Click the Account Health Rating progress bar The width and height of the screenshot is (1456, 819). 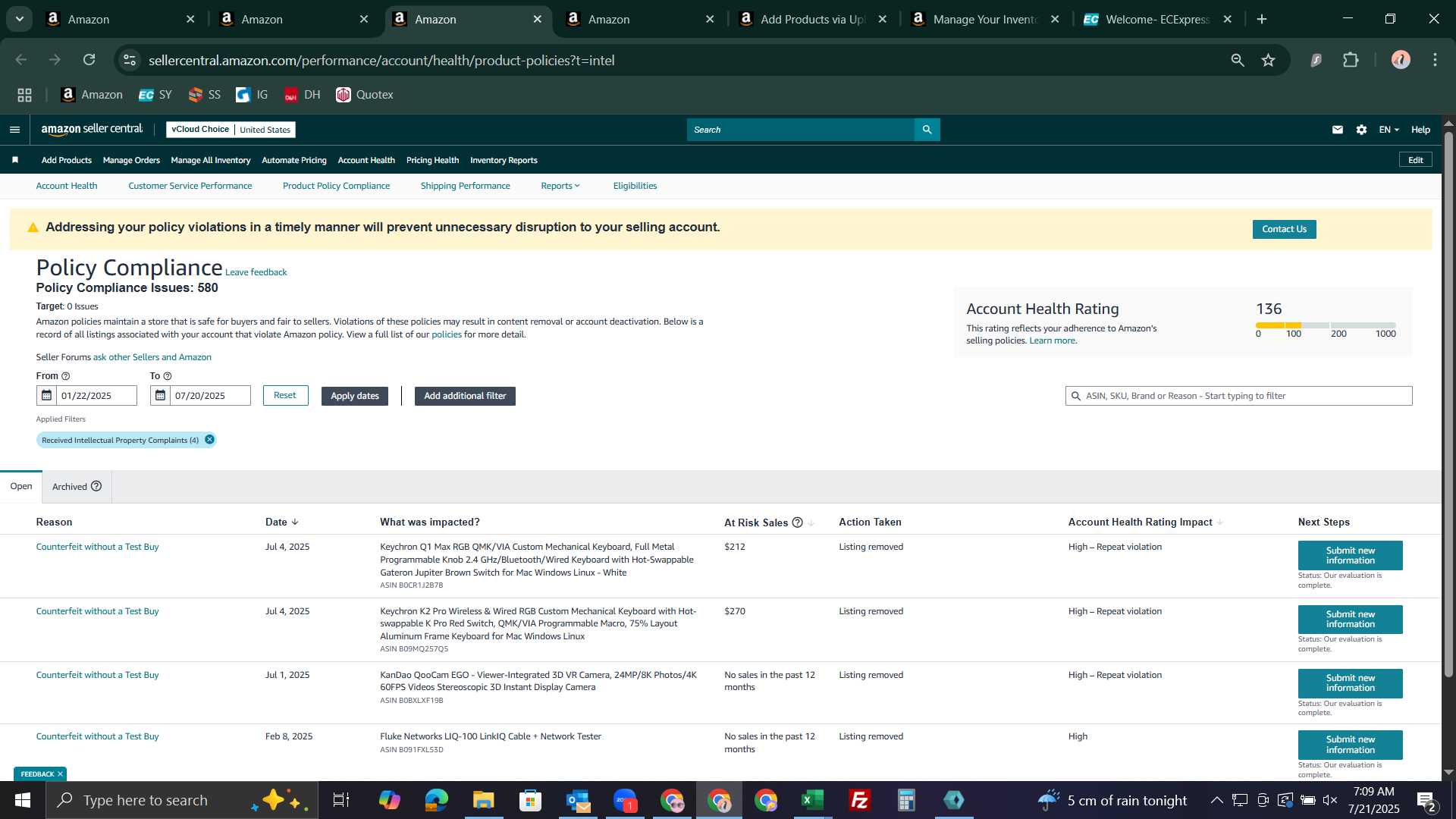click(1326, 325)
